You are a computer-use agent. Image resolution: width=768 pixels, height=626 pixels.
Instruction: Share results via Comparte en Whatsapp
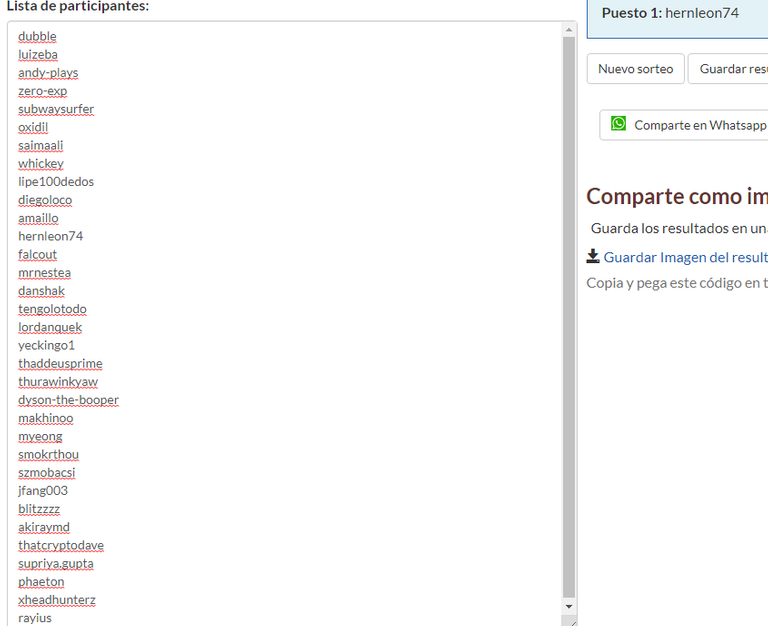click(x=684, y=125)
